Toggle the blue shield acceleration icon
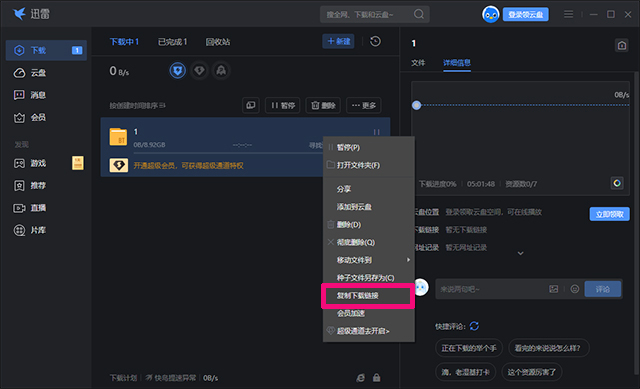This screenshot has height=389, width=640. (178, 71)
